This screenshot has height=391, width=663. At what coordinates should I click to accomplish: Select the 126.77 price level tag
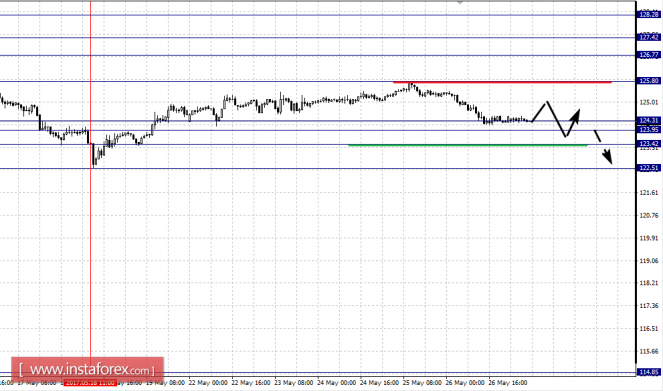tap(649, 55)
